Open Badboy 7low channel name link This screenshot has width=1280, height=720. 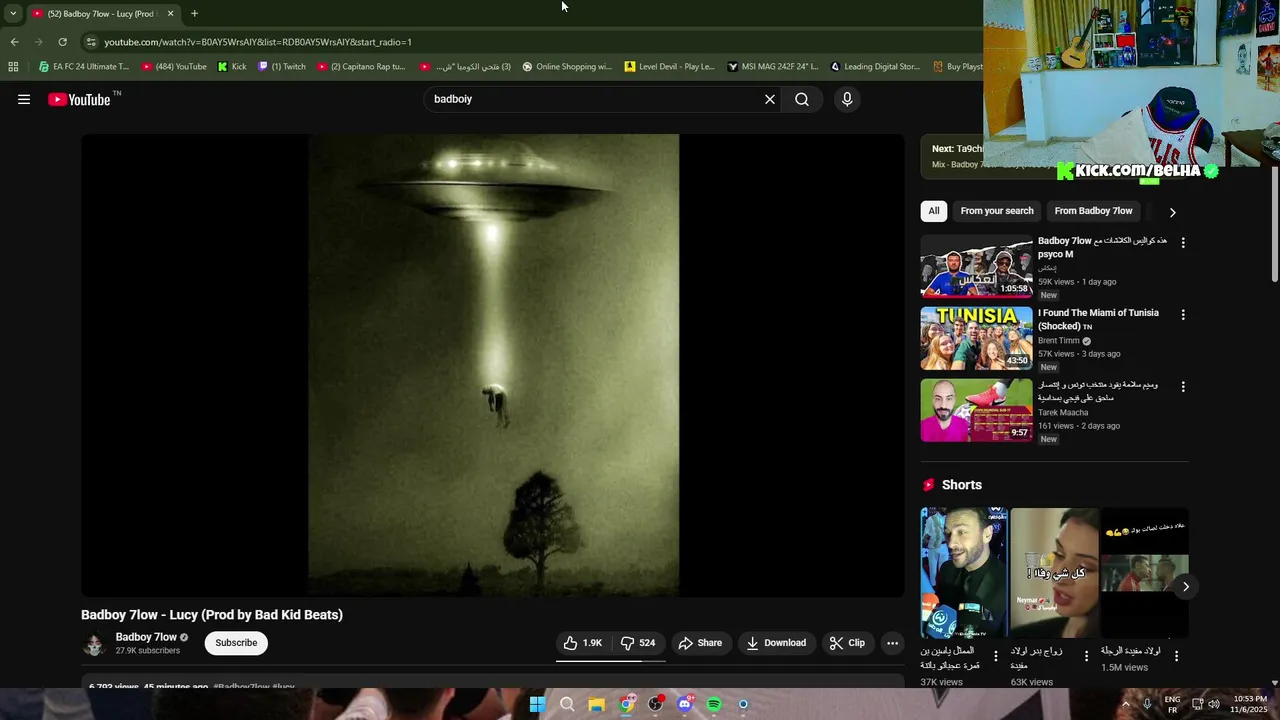pos(146,637)
